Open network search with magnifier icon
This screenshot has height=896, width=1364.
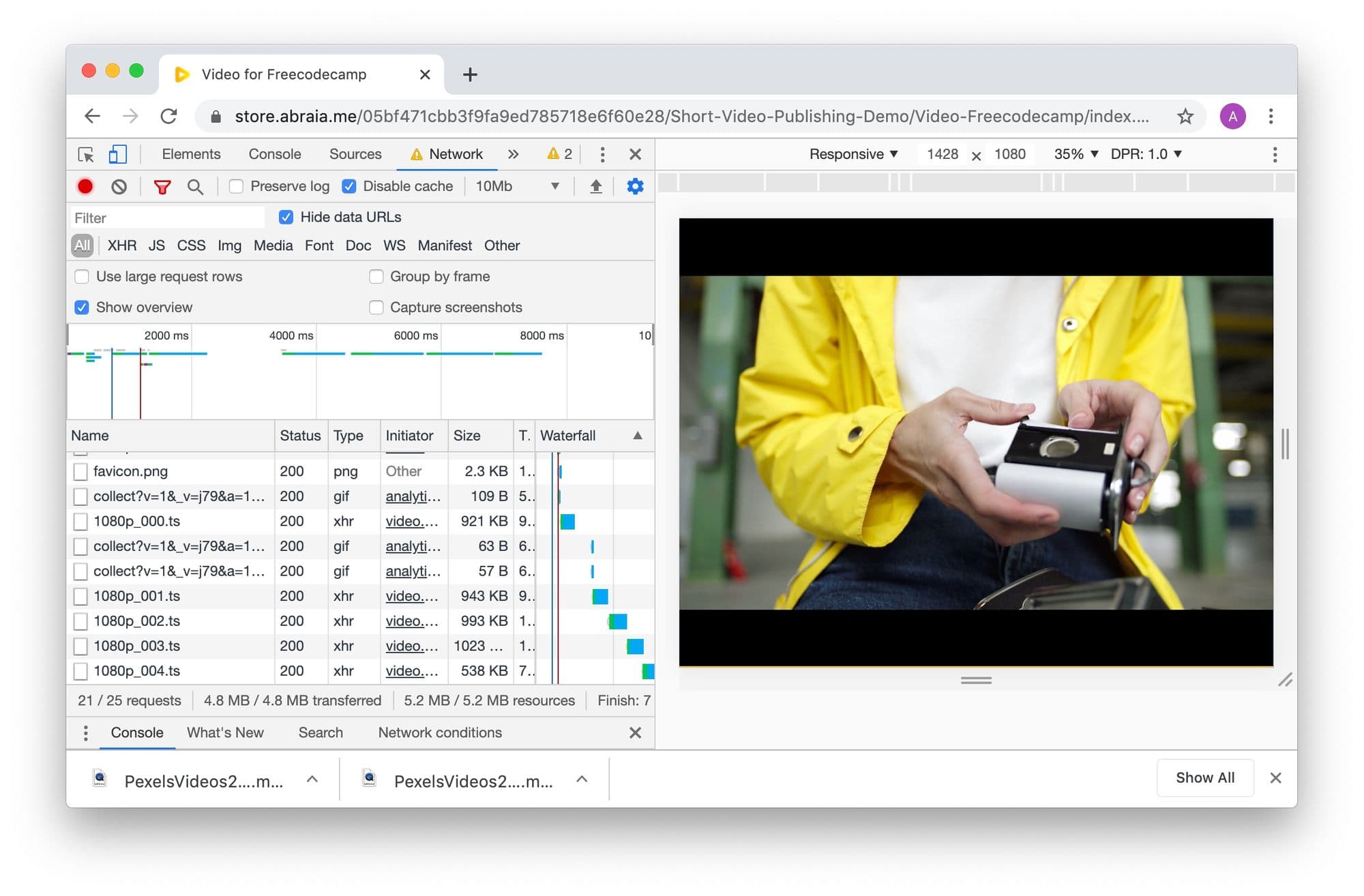coord(195,186)
